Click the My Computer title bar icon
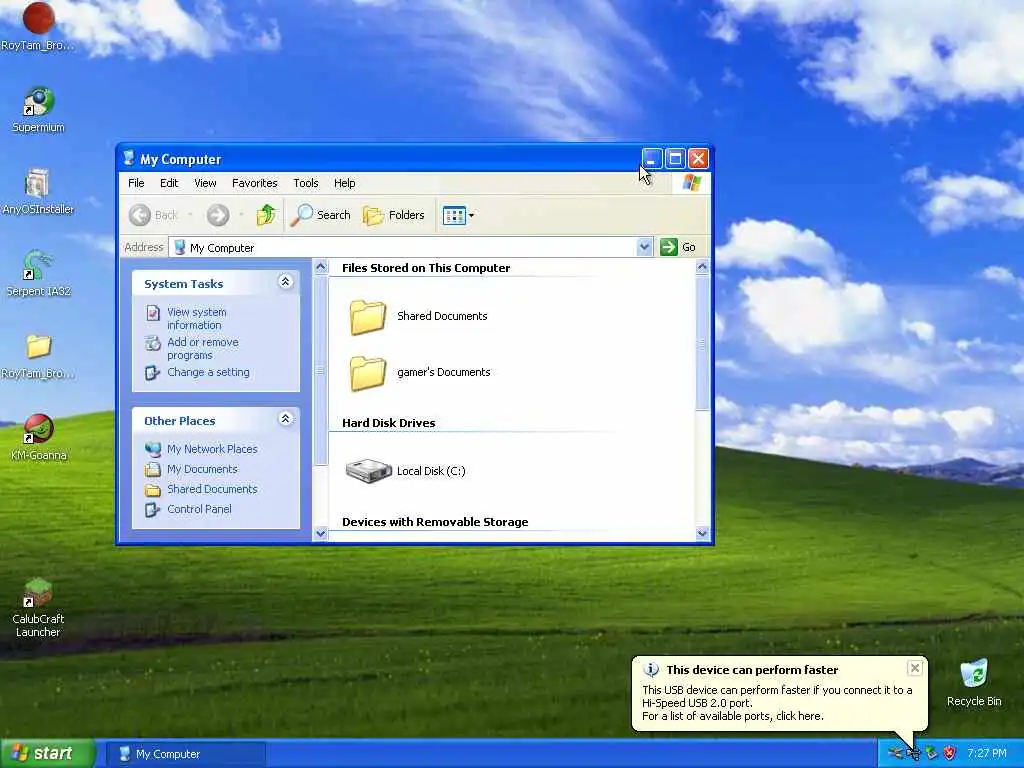This screenshot has height=768, width=1024. pyautogui.click(x=129, y=158)
